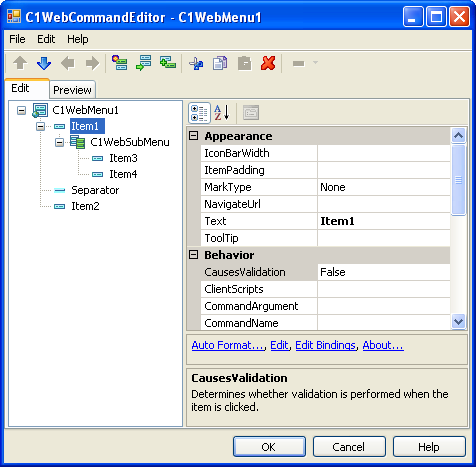Screen dimensions: 476x468
Task: Select Item4 in the tree
Action: pos(123,174)
